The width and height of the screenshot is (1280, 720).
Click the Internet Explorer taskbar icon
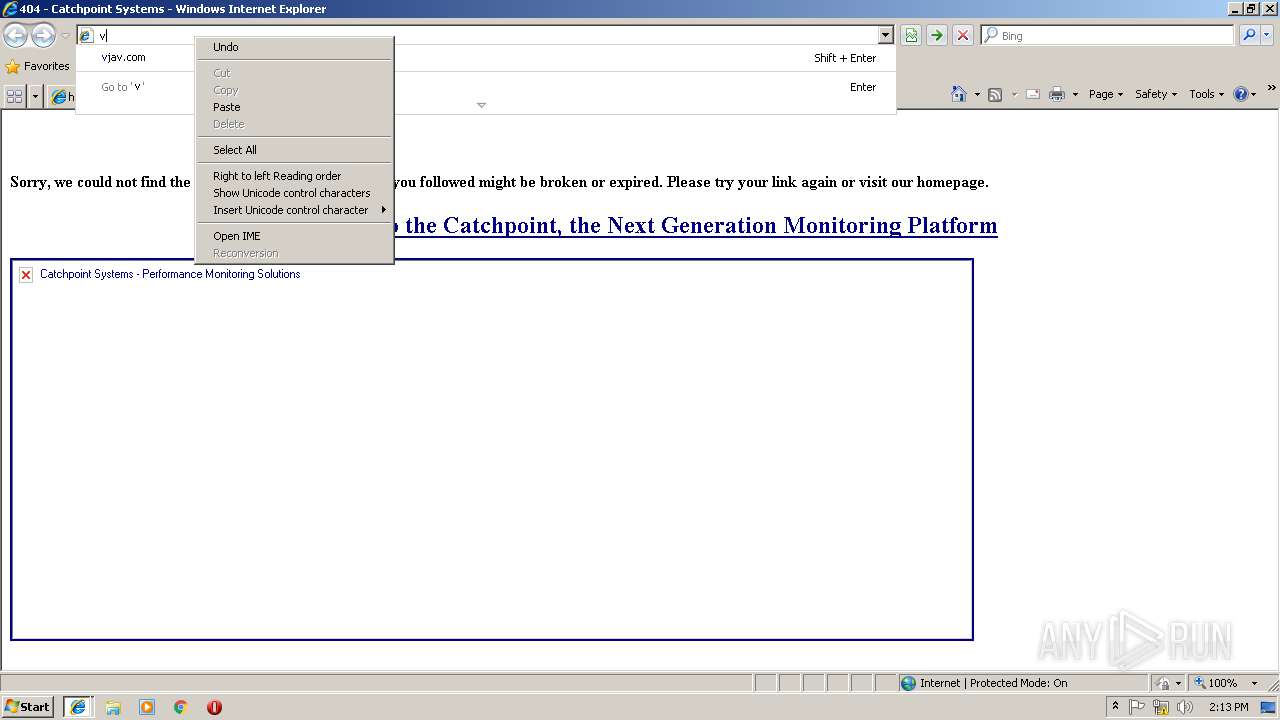[x=77, y=707]
